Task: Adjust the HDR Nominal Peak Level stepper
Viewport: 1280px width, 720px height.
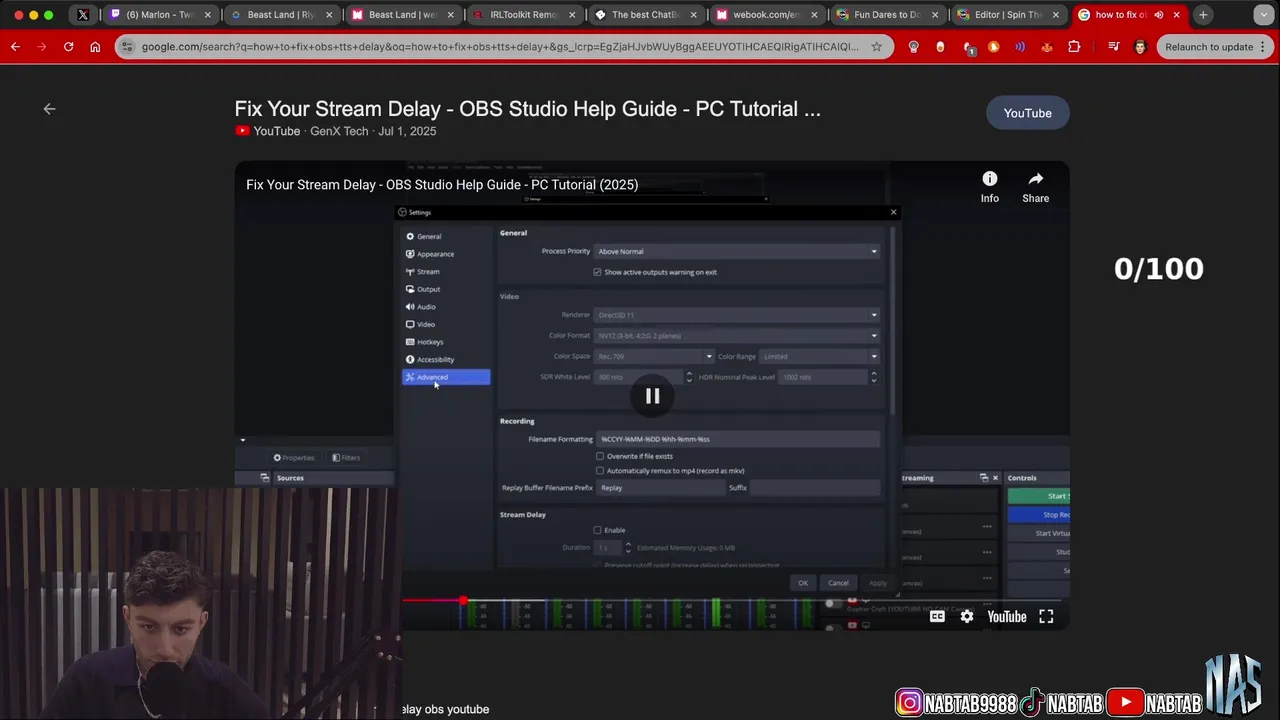Action: [874, 377]
